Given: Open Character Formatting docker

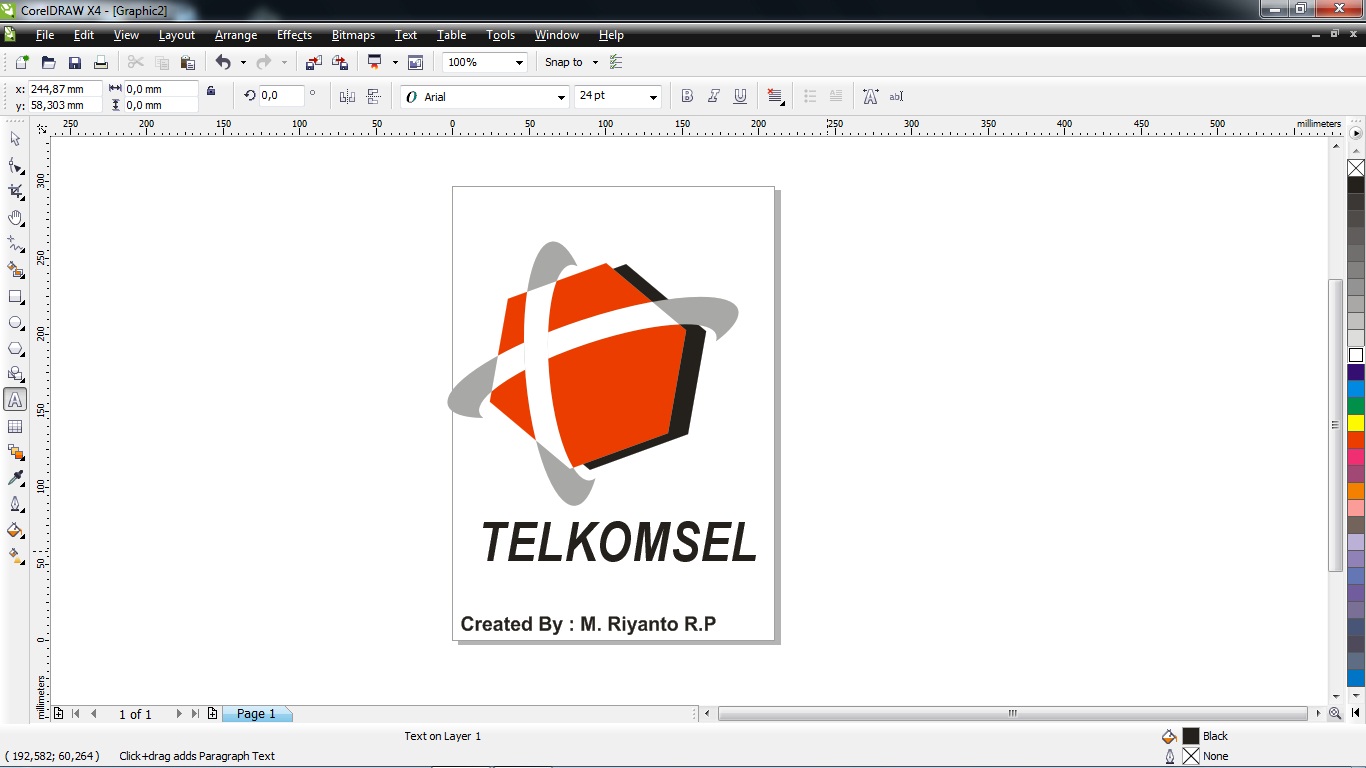Looking at the screenshot, I should [x=870, y=96].
